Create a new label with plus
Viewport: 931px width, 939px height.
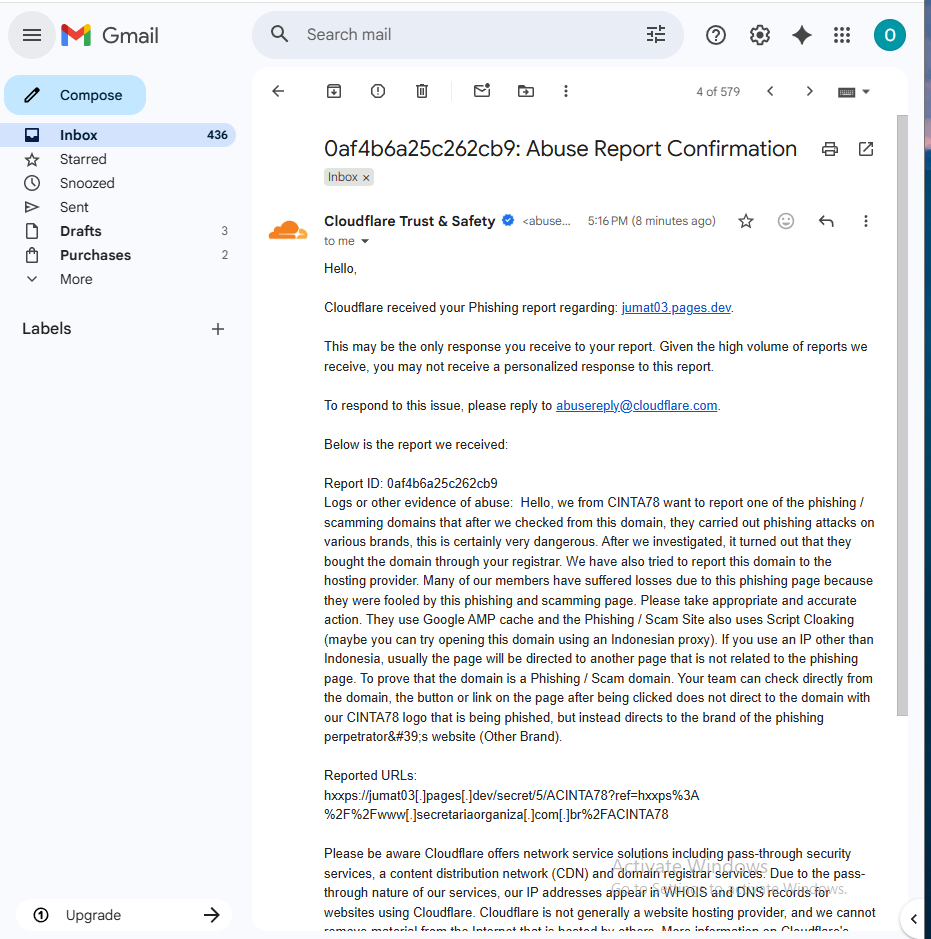[218, 329]
